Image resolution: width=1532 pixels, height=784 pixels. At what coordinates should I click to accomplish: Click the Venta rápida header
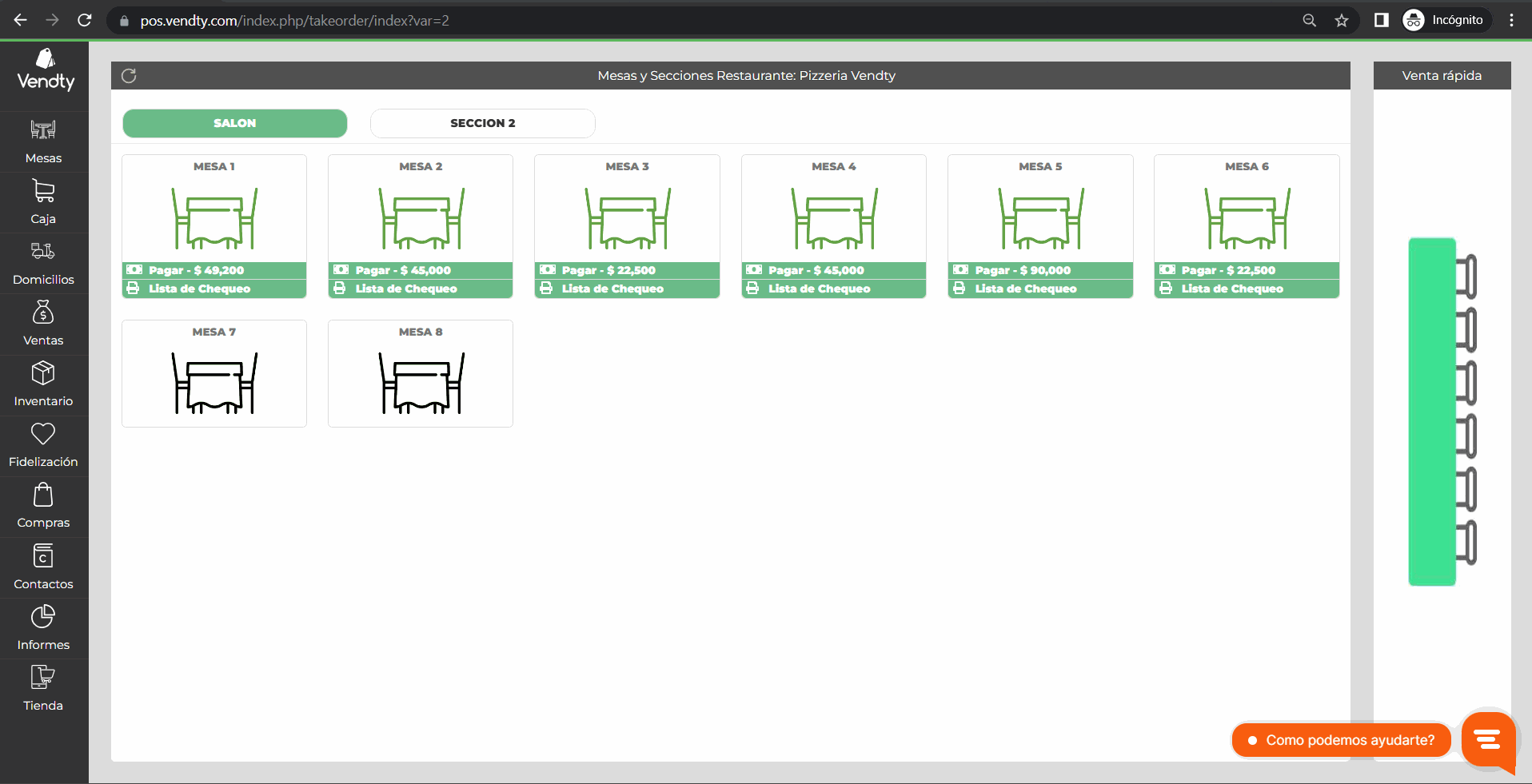[1442, 76]
